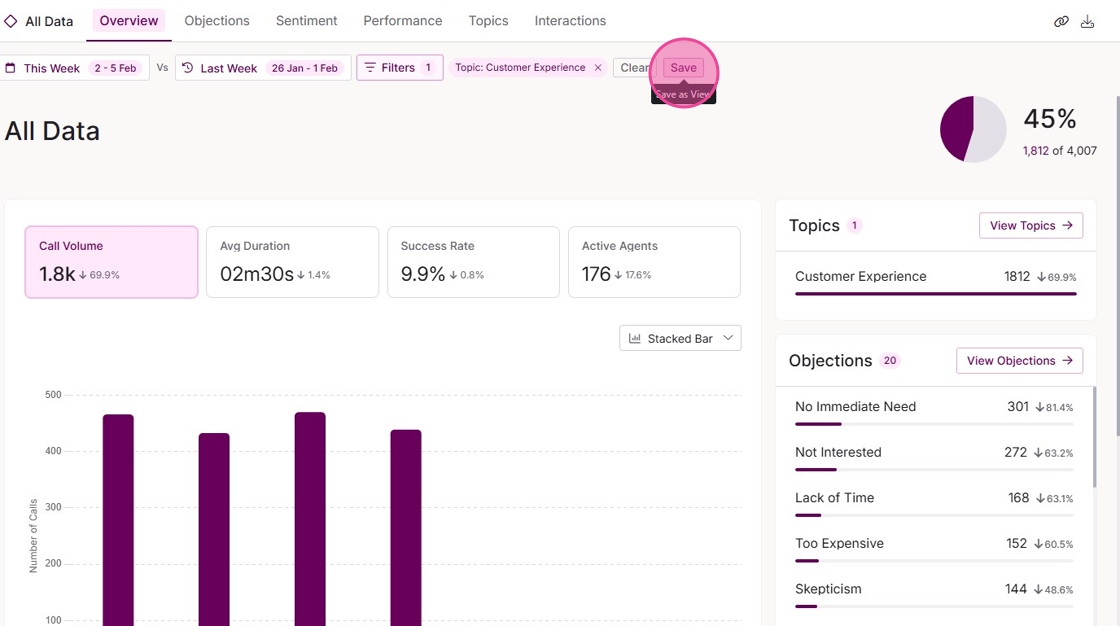The image size is (1120, 626).
Task: Switch to the Interactions tab
Action: click(x=570, y=21)
